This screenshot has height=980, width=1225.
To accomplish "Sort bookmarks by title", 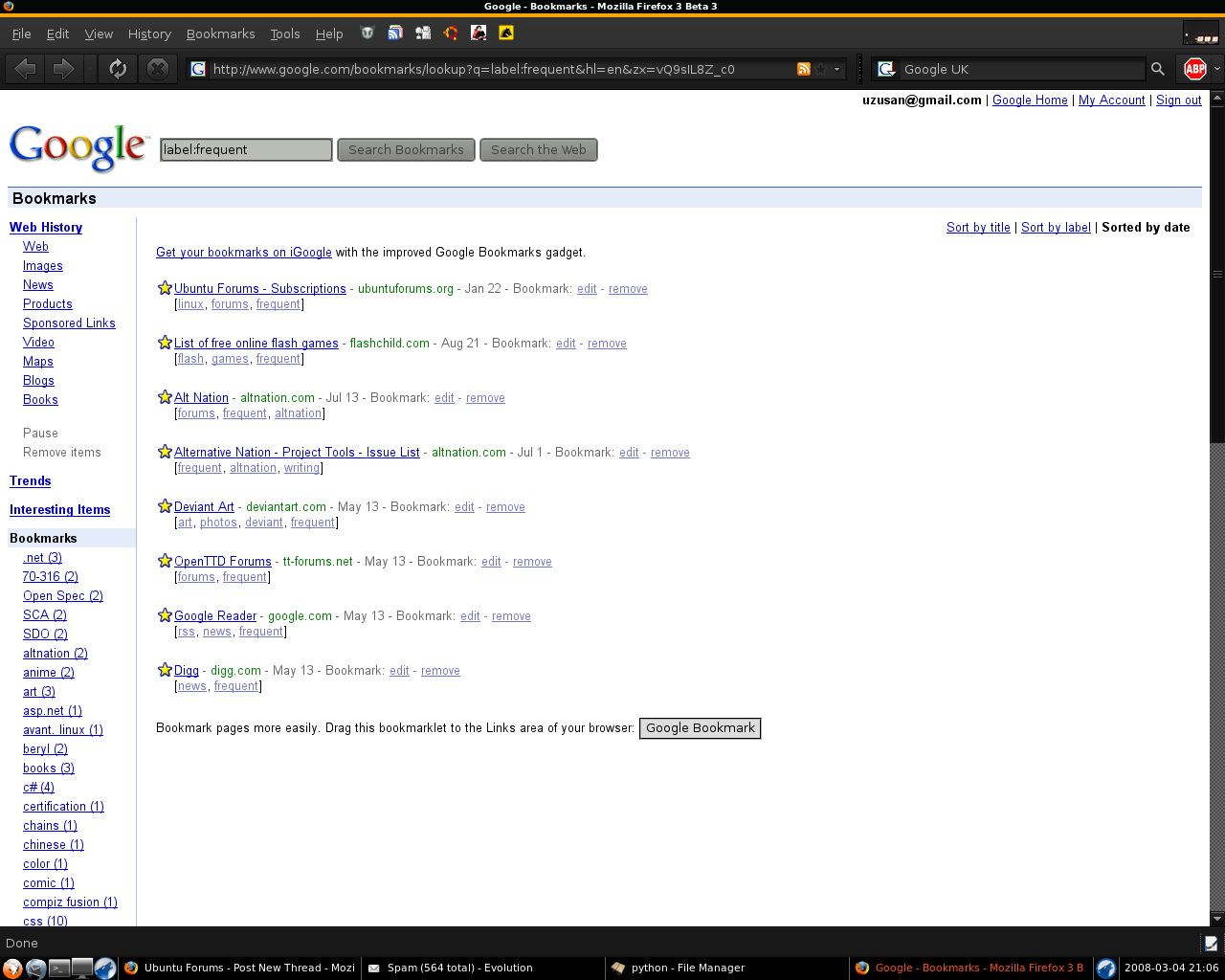I will pos(978,227).
